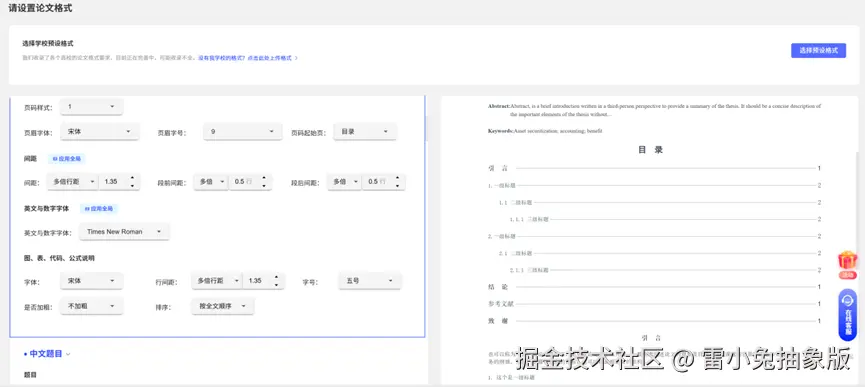Open the 行间距 type dropdown 多倍行距

(217, 281)
